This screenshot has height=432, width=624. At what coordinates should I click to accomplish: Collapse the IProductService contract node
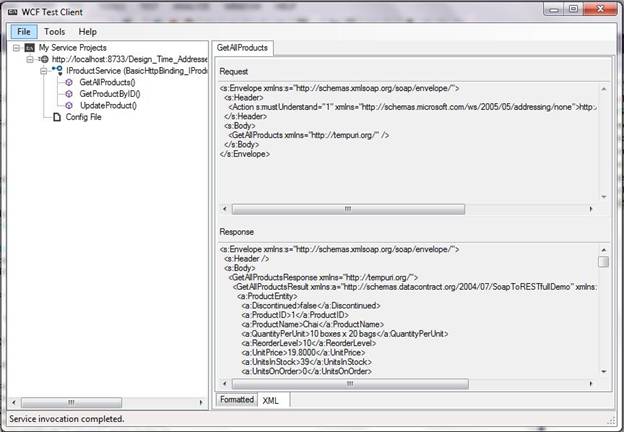[43, 71]
